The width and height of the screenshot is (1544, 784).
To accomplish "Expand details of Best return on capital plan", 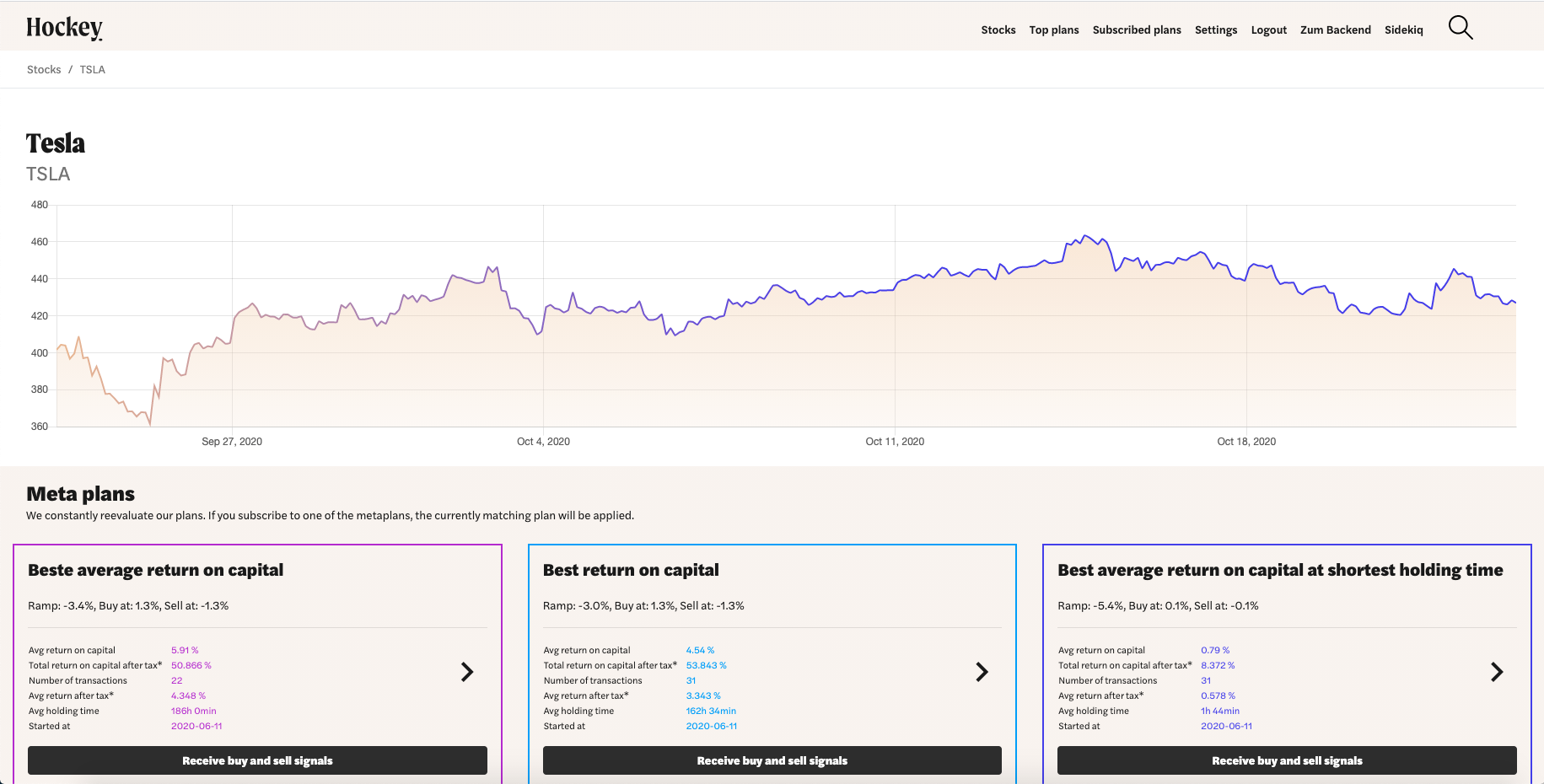I will click(x=982, y=672).
